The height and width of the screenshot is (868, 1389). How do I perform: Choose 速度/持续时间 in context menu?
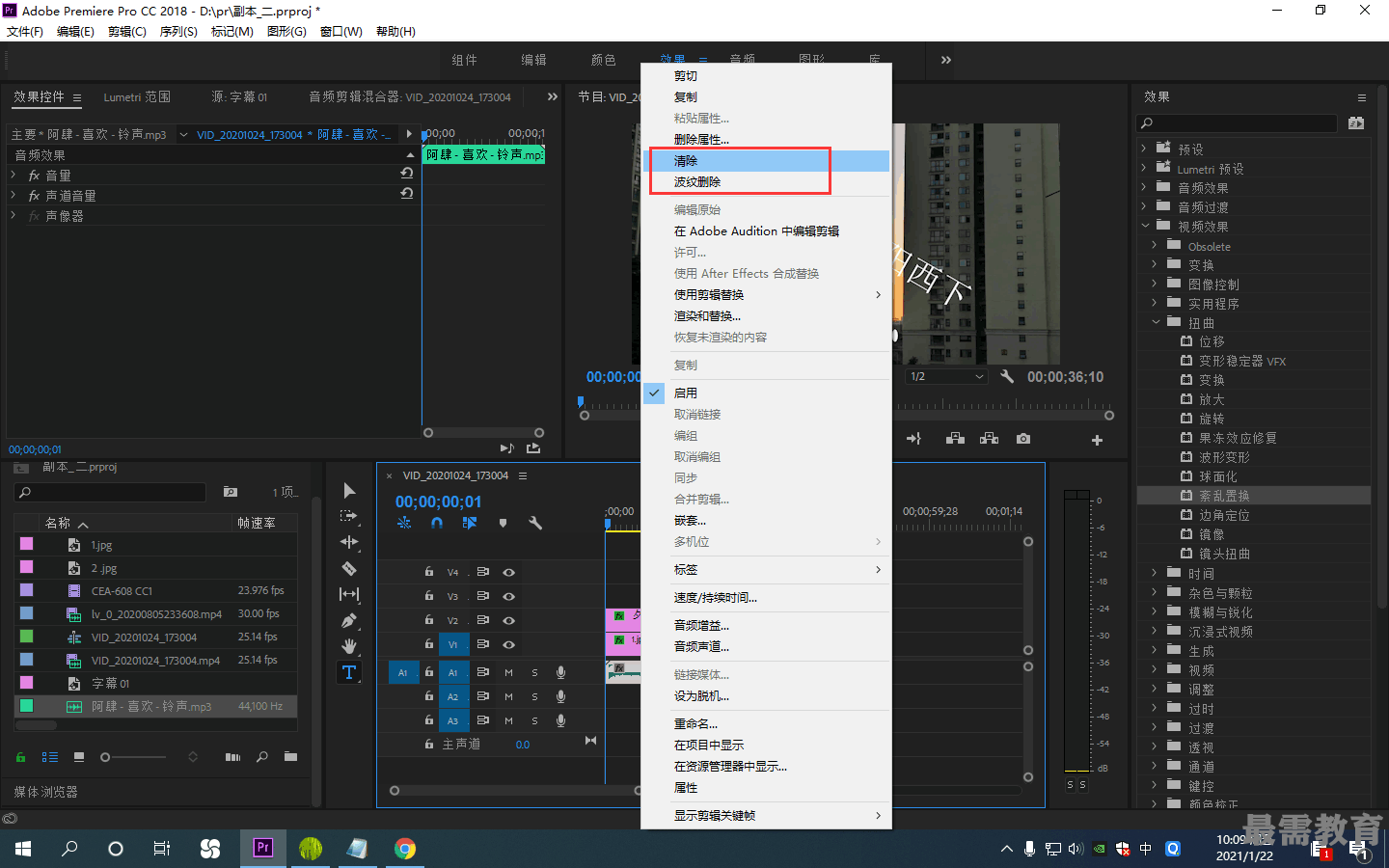coord(766,598)
